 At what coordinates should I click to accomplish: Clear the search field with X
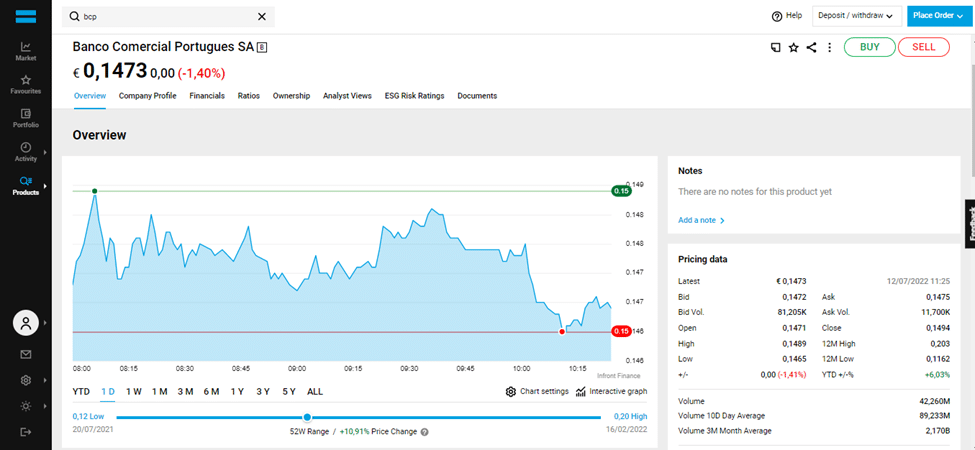pos(262,17)
